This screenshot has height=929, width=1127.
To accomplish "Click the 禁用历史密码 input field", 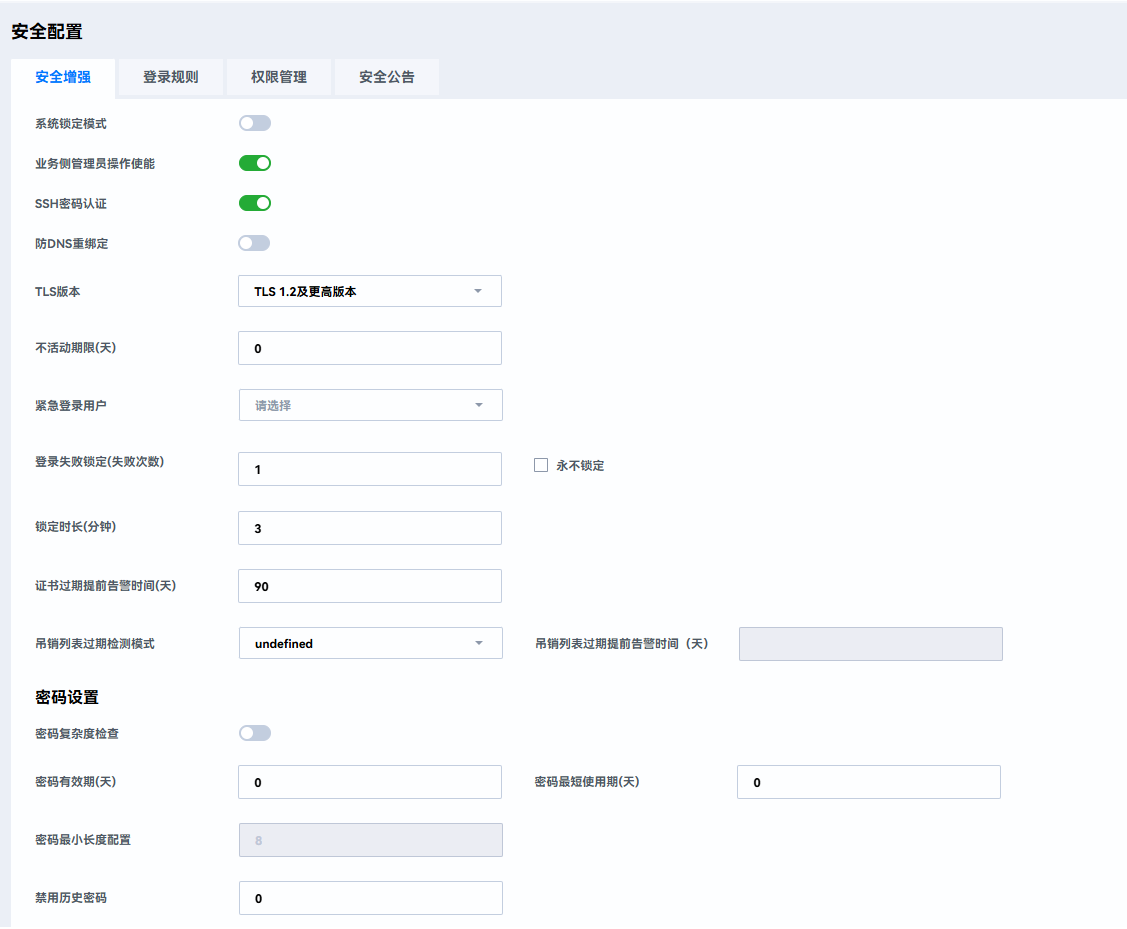I will tap(369, 898).
